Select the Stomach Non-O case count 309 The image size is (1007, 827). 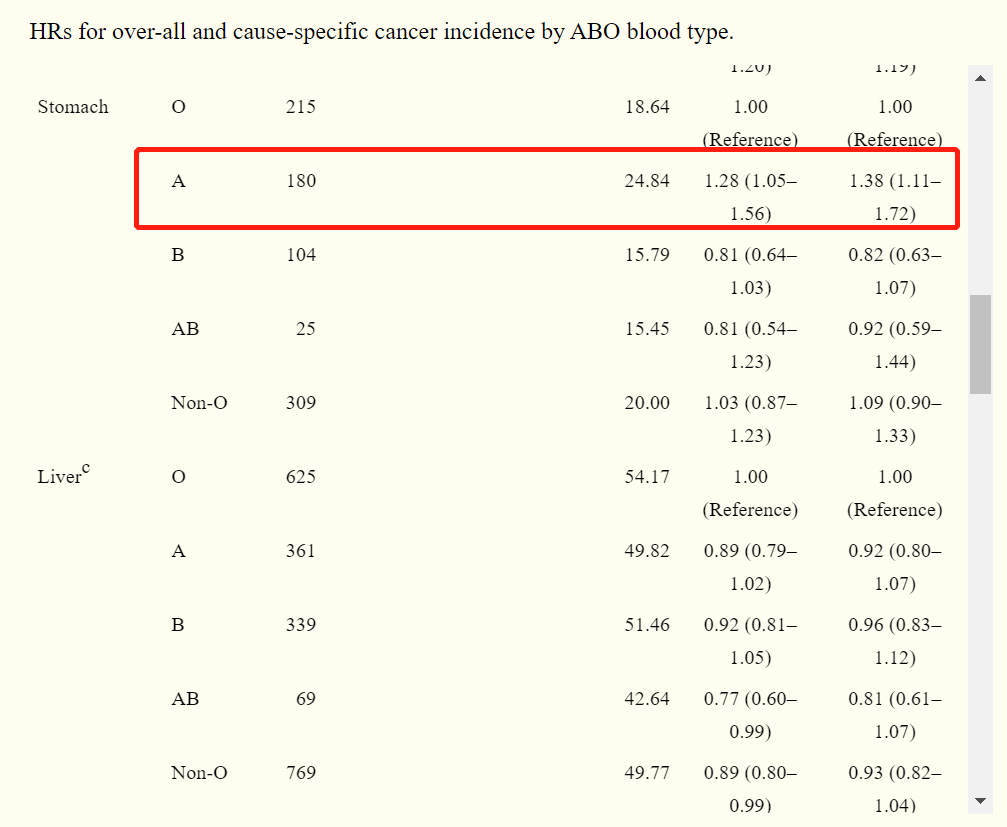pos(300,403)
